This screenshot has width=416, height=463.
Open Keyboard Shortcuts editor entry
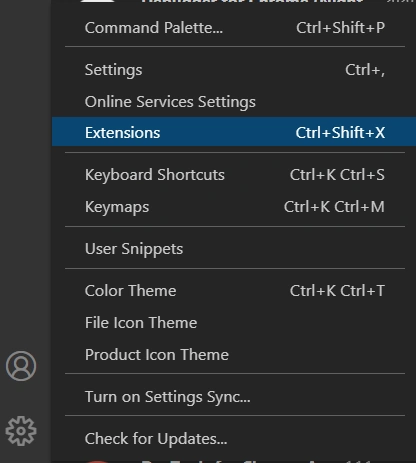click(235, 175)
